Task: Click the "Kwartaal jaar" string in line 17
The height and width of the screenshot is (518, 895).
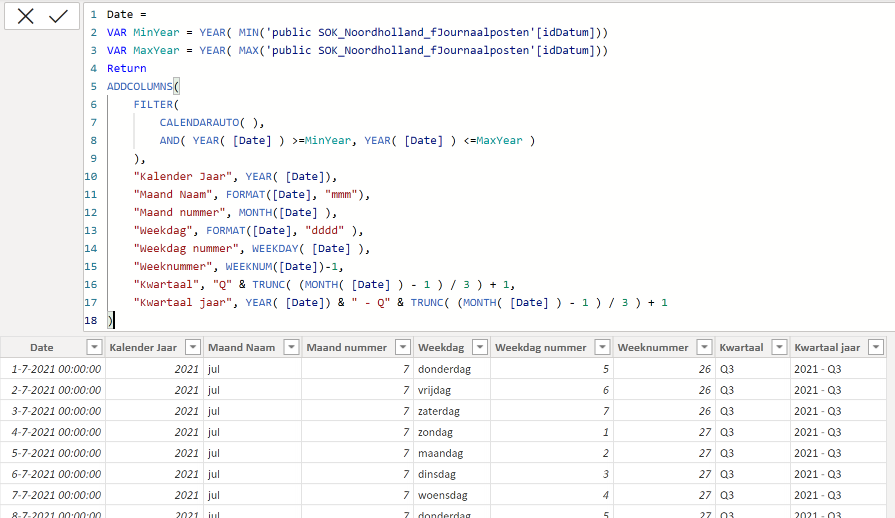Action: [x=183, y=302]
